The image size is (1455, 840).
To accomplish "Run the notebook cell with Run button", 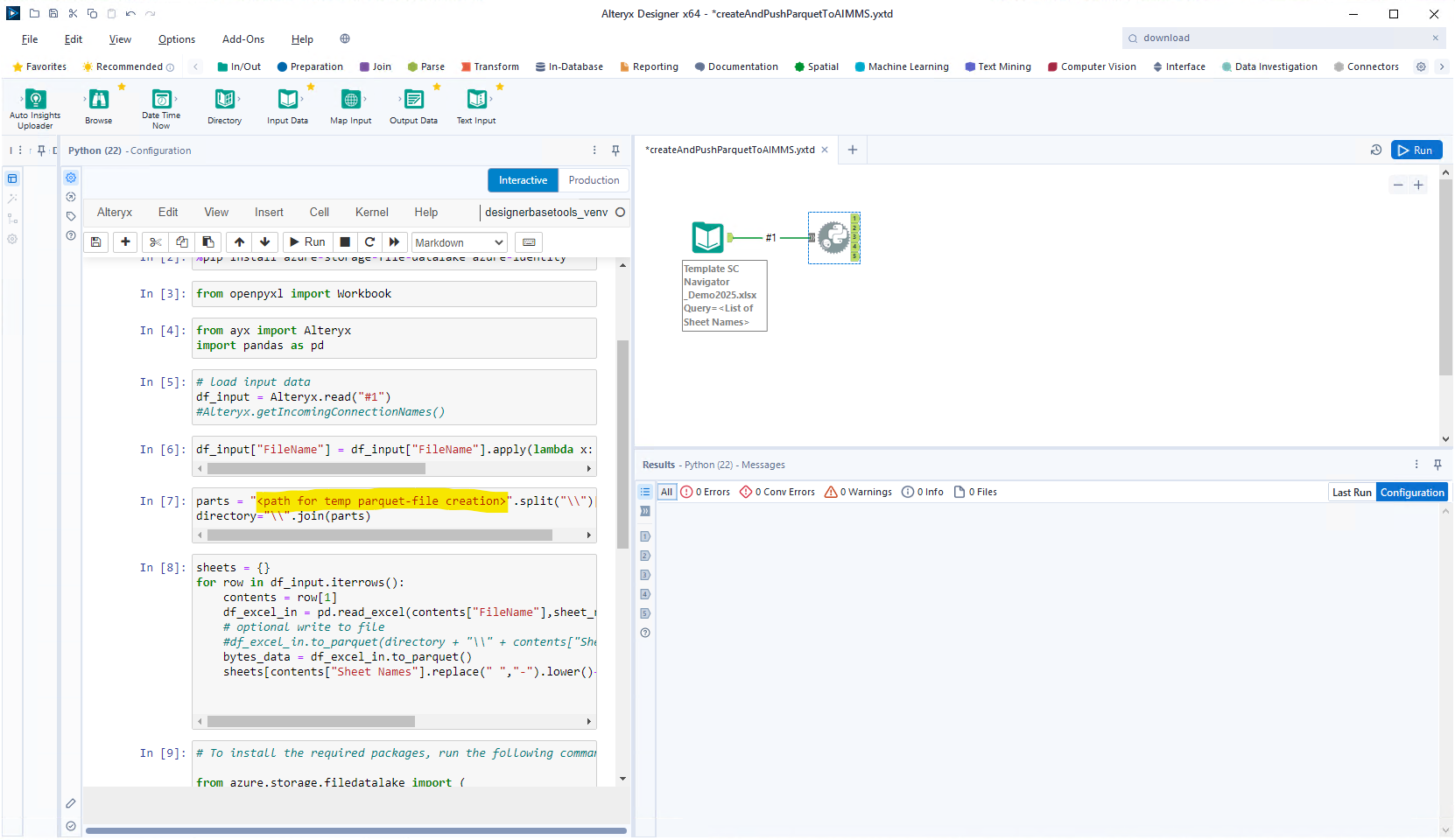I will [307, 242].
